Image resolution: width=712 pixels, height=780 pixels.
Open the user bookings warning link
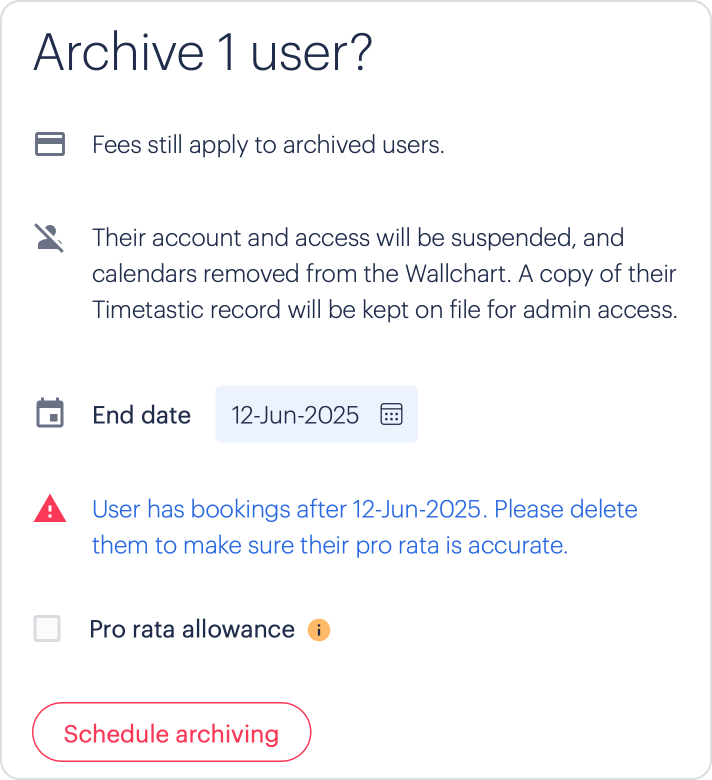coord(365,527)
